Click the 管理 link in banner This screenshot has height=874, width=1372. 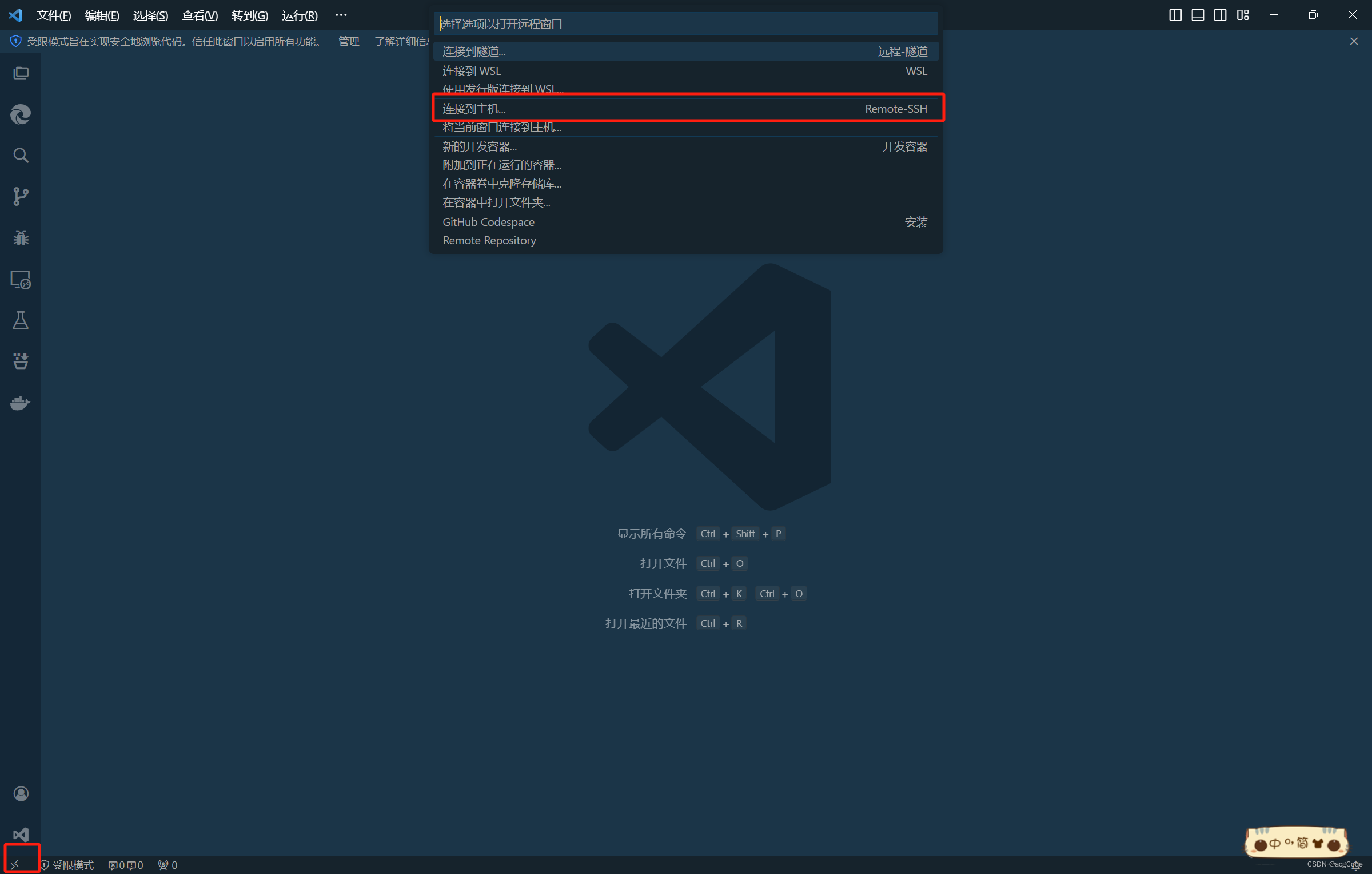(x=349, y=41)
